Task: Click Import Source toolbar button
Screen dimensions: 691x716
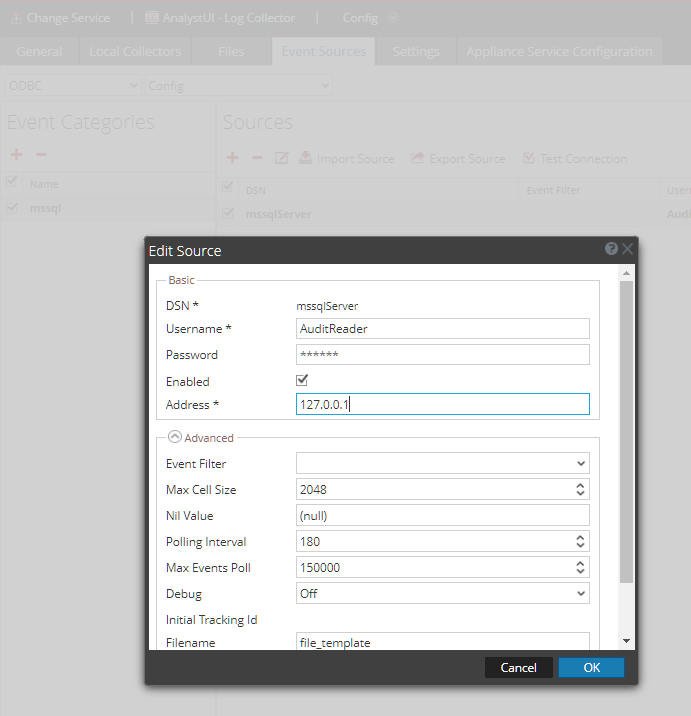Action: click(x=347, y=158)
